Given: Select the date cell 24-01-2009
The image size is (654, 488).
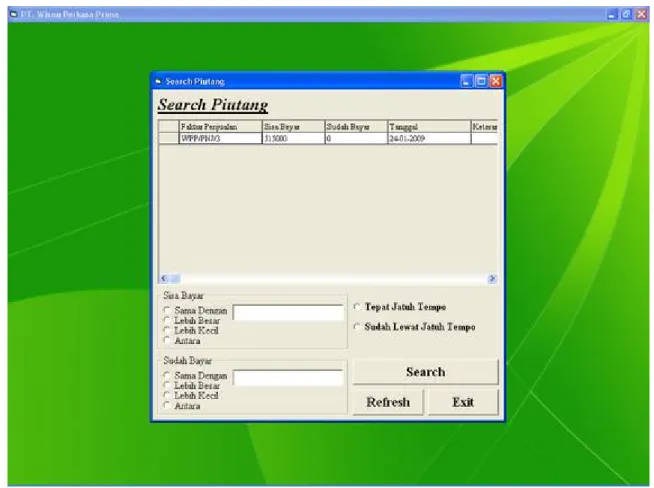Looking at the screenshot, I should pos(430,138).
